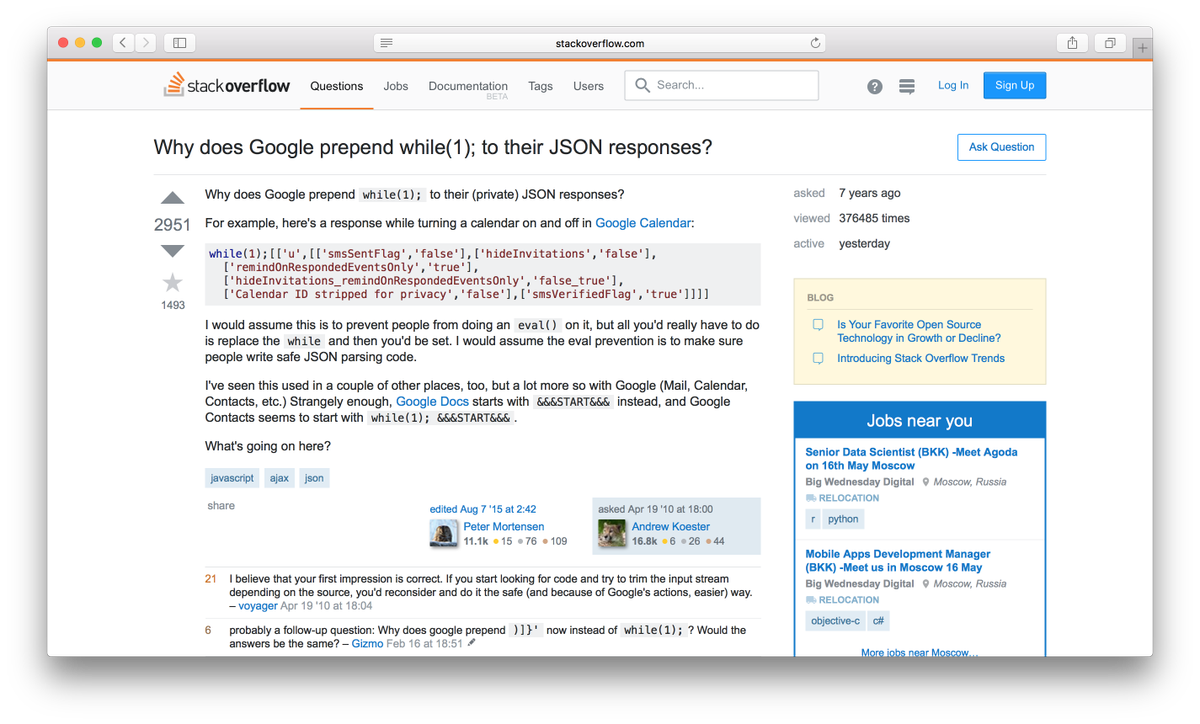Viewport: 1200px width, 724px height.
Task: Open the Jobs tab
Action: pos(396,86)
